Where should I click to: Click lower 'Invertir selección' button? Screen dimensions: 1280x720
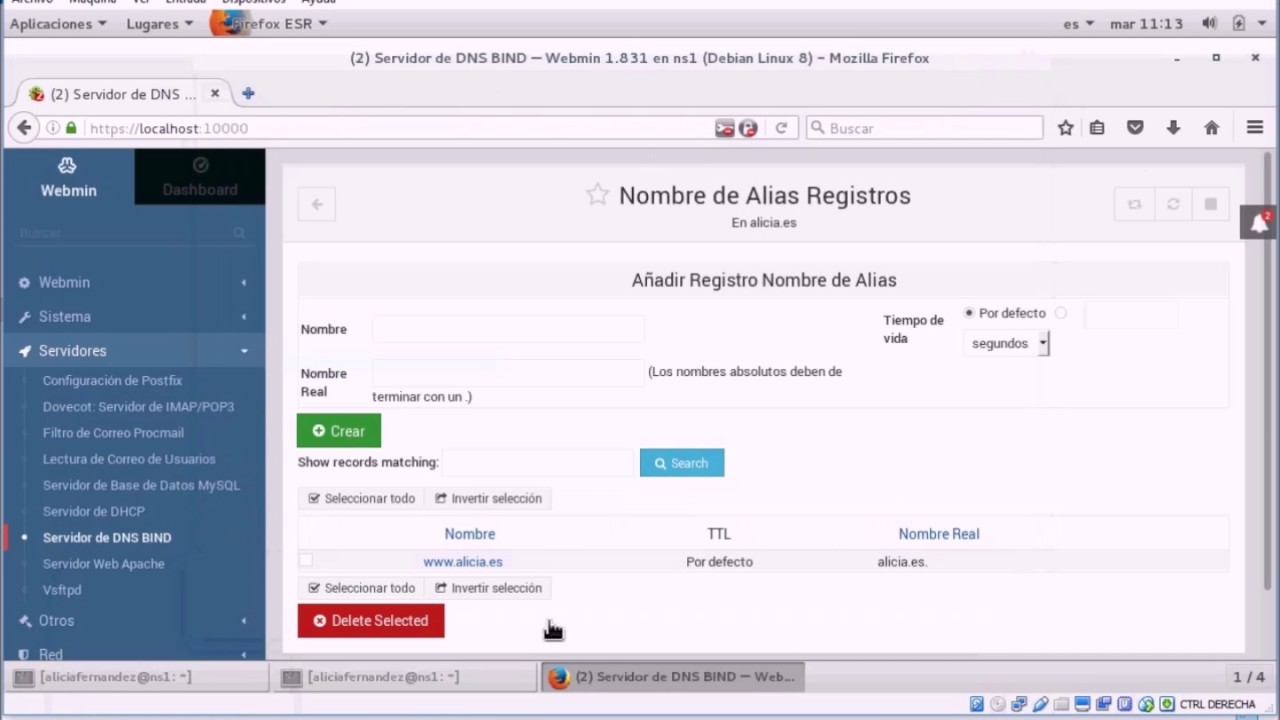click(488, 588)
